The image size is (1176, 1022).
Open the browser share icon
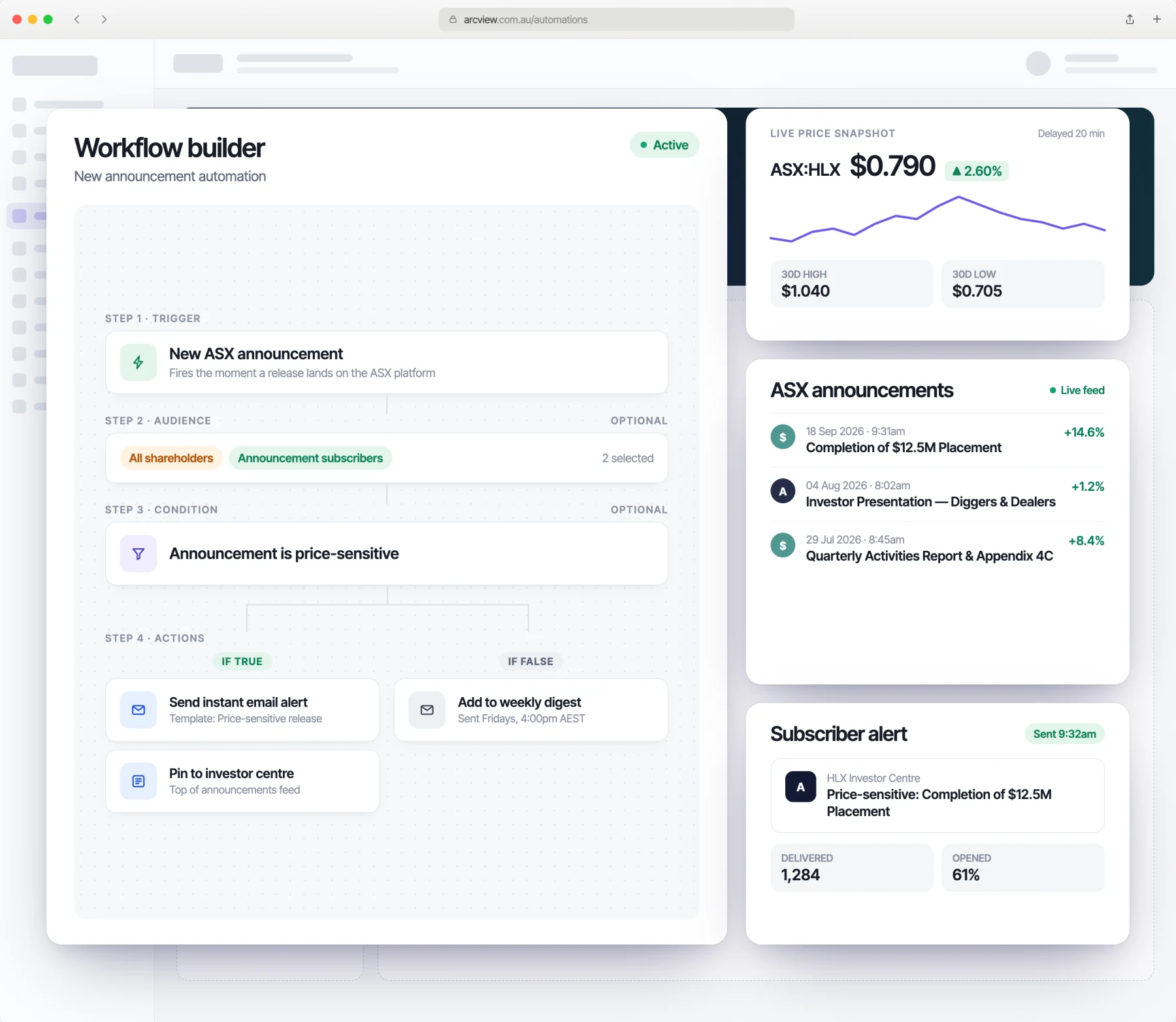coord(1130,20)
